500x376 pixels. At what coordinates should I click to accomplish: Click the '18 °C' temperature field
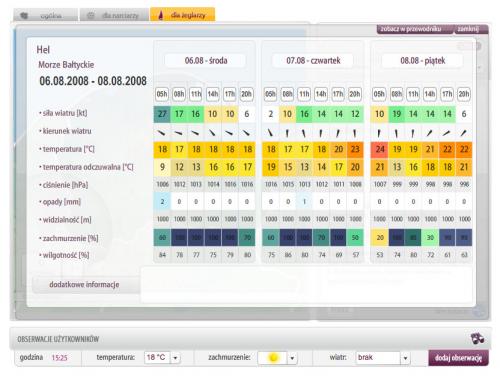(x=157, y=358)
